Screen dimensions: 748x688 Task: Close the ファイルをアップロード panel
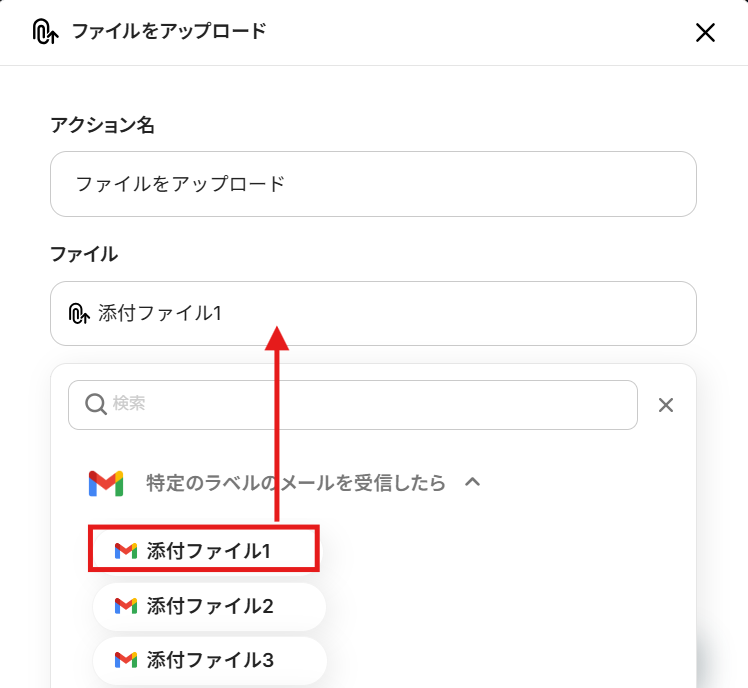(x=705, y=33)
